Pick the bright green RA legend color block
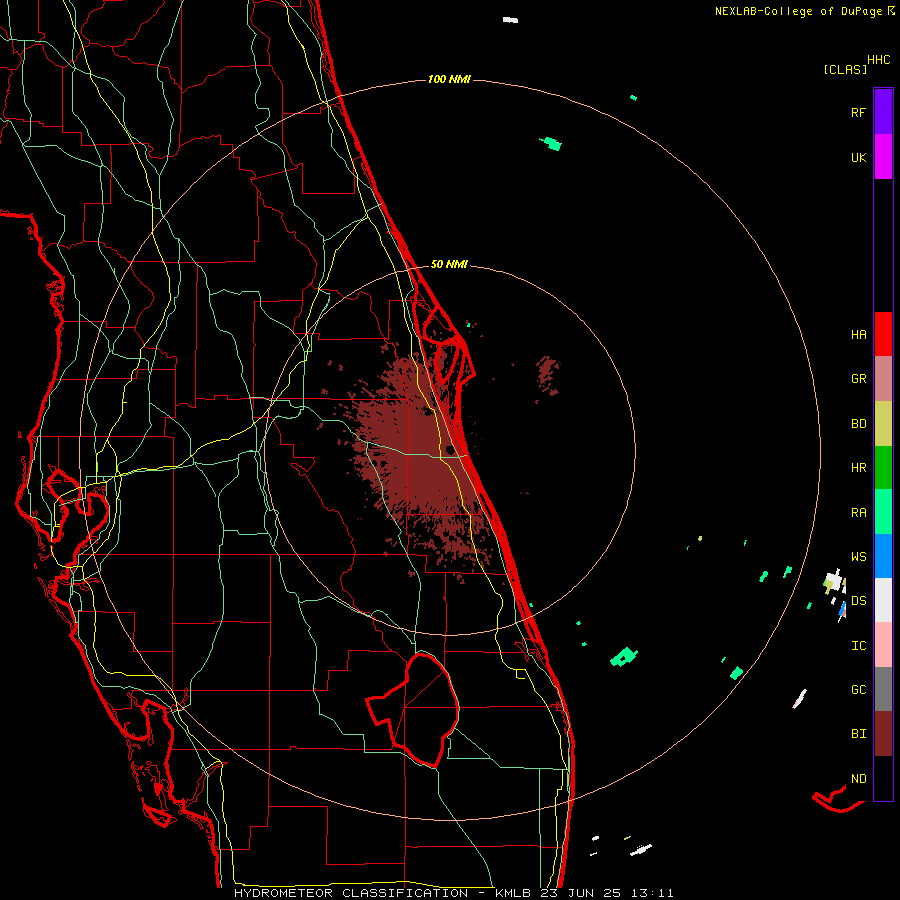The height and width of the screenshot is (900, 900). [883, 512]
